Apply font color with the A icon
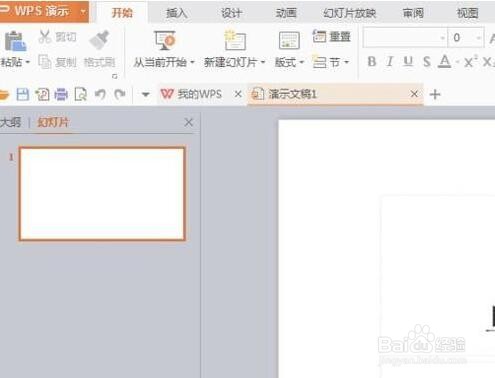495x378 pixels. (x=445, y=62)
